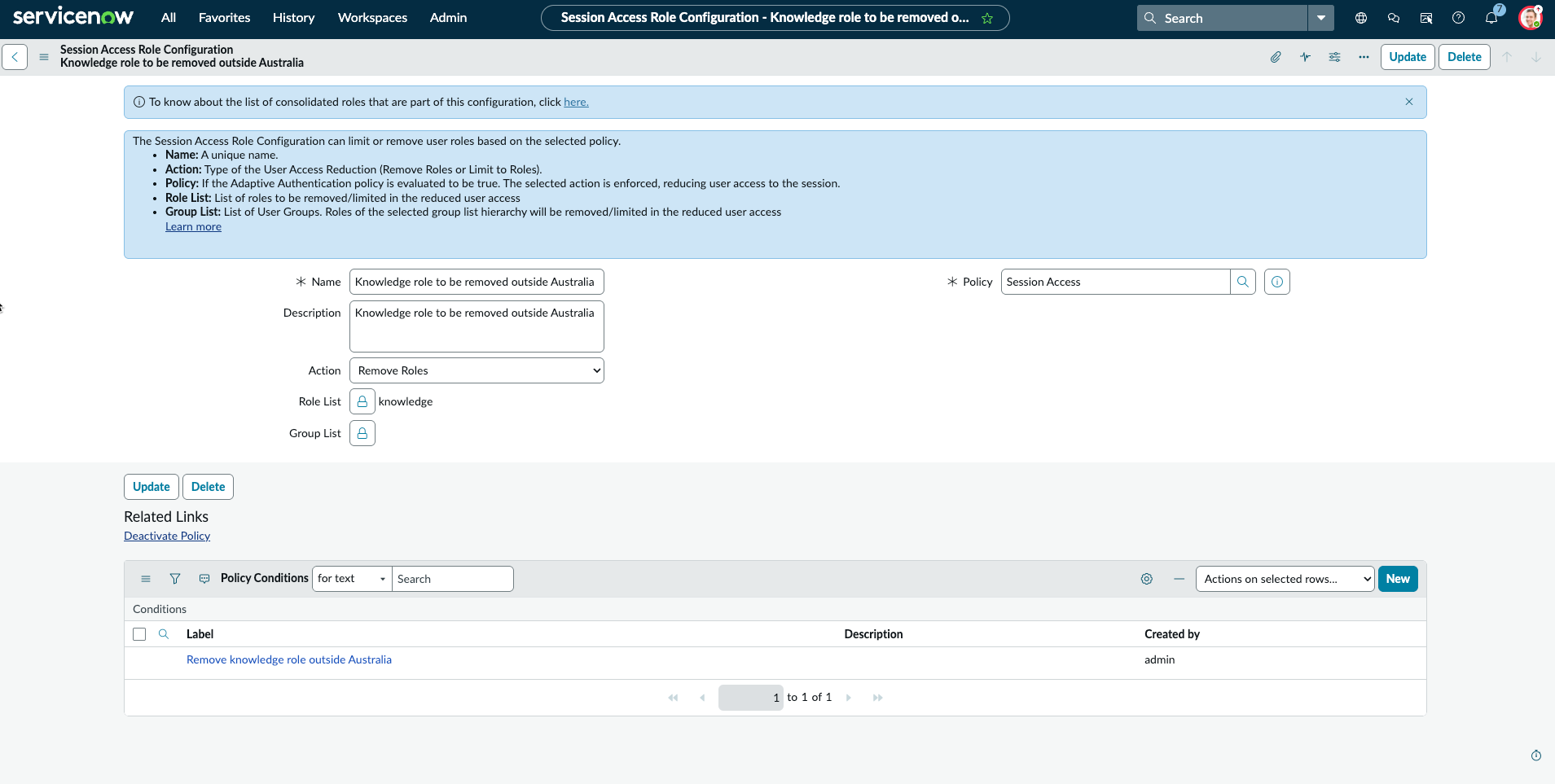Click the Deactivate Policy link
Image resolution: width=1555 pixels, height=784 pixels.
tap(167, 536)
